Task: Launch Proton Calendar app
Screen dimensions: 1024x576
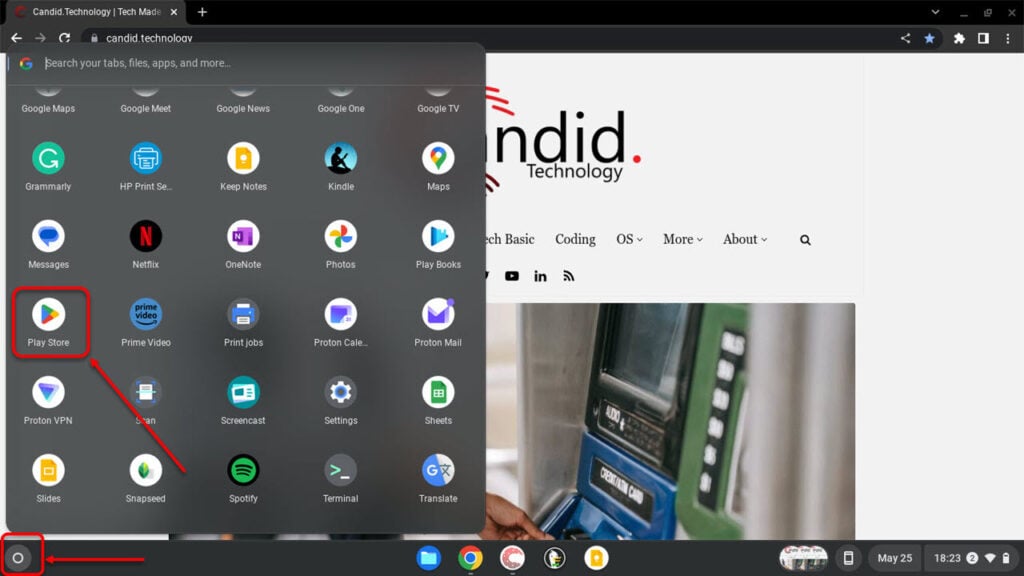Action: pyautogui.click(x=340, y=315)
